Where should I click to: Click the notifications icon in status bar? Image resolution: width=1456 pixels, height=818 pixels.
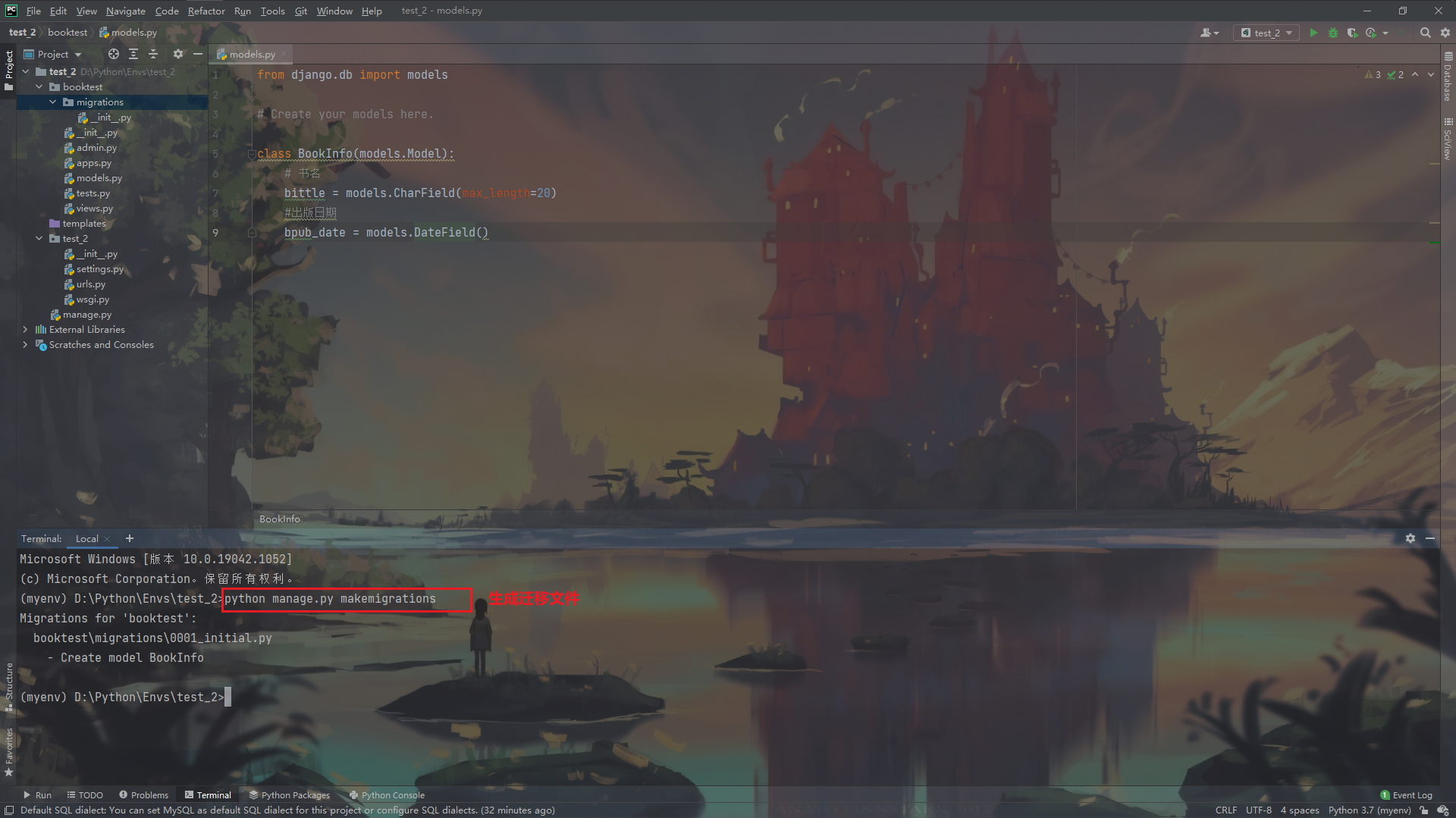1443,810
